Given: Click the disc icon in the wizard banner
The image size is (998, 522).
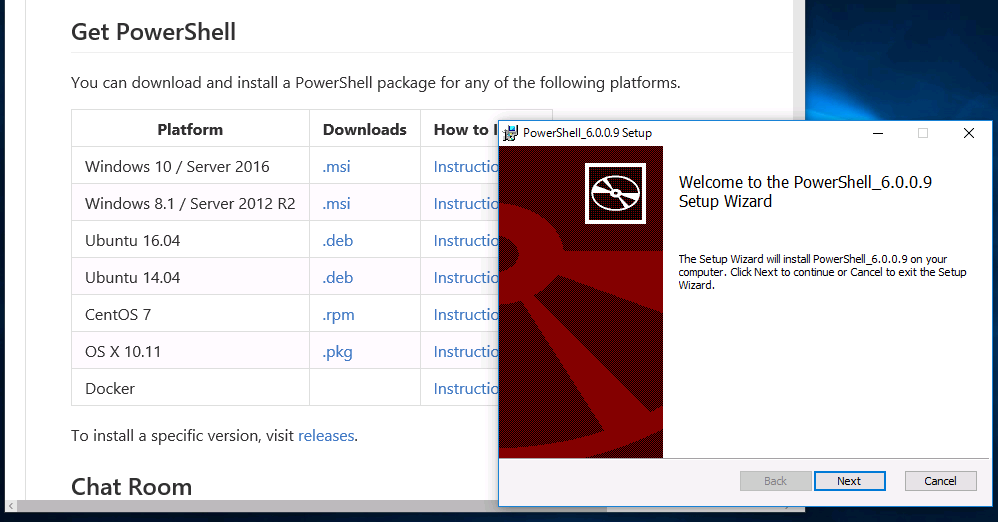Looking at the screenshot, I should coord(615,194).
